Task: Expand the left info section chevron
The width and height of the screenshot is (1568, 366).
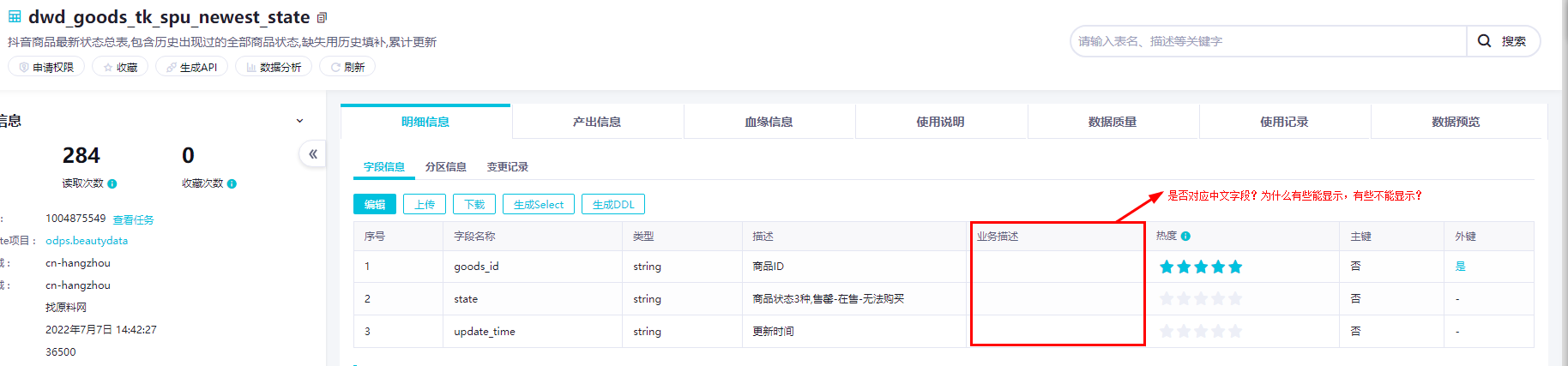Action: (x=299, y=121)
